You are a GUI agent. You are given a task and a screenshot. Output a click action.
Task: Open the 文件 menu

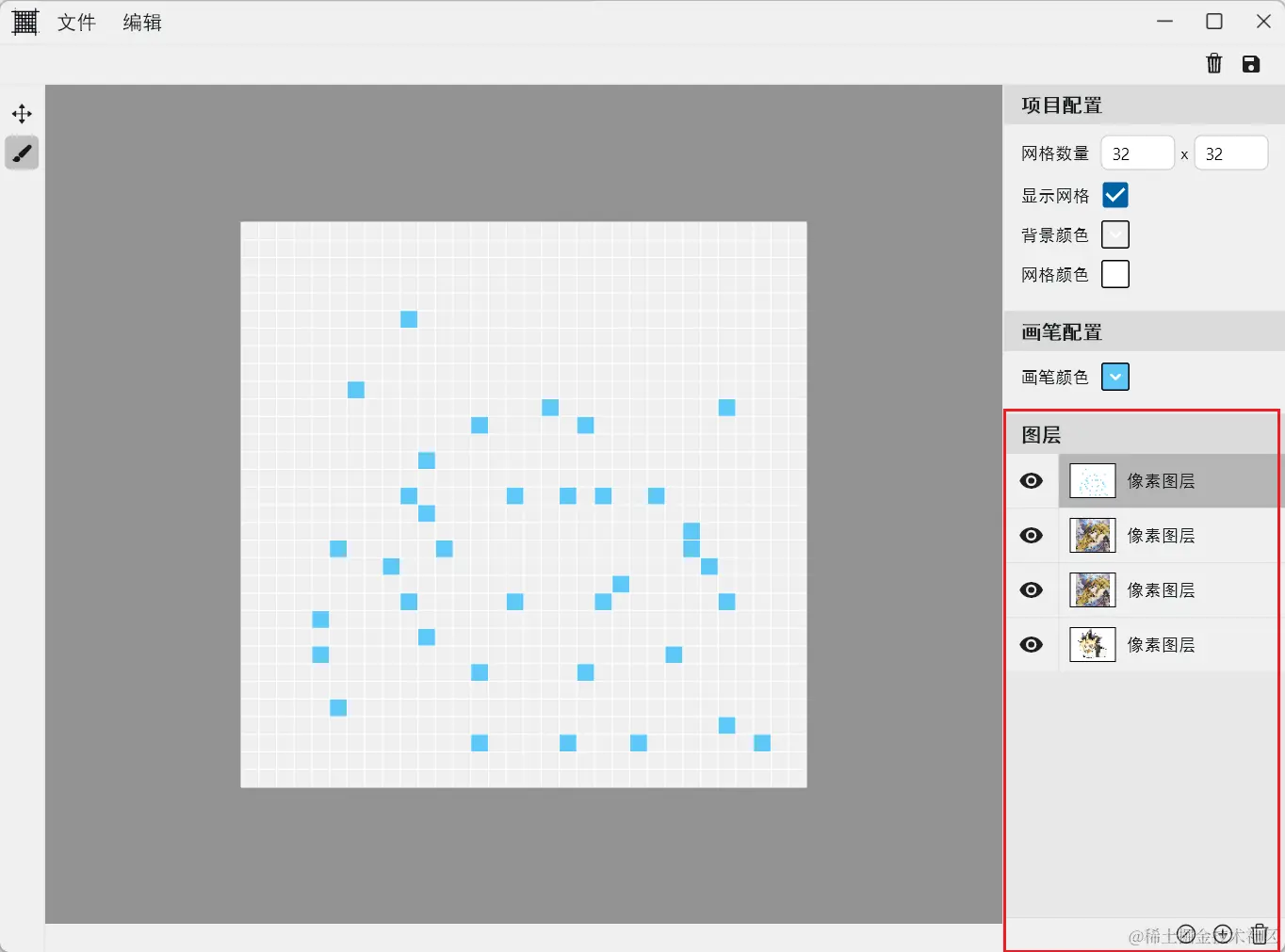[x=76, y=23]
